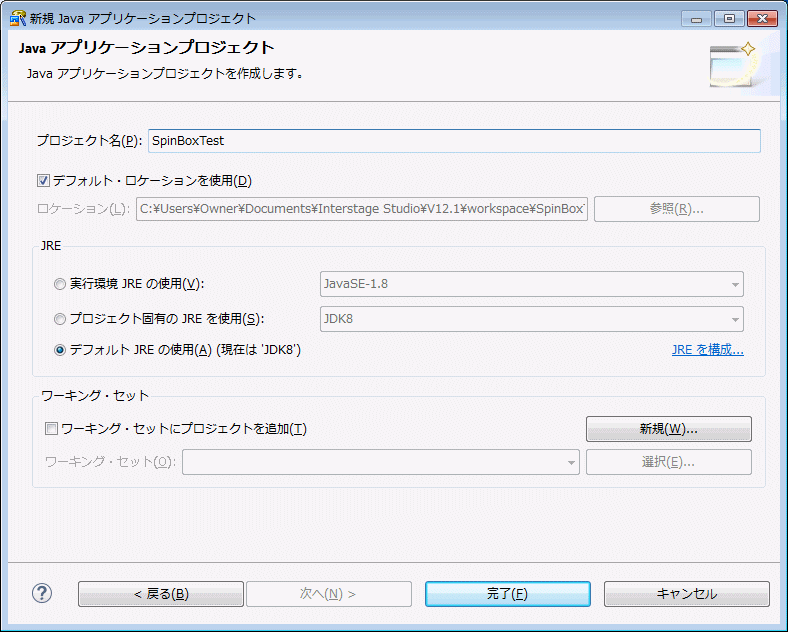Maximize the wizard window

click(729, 19)
